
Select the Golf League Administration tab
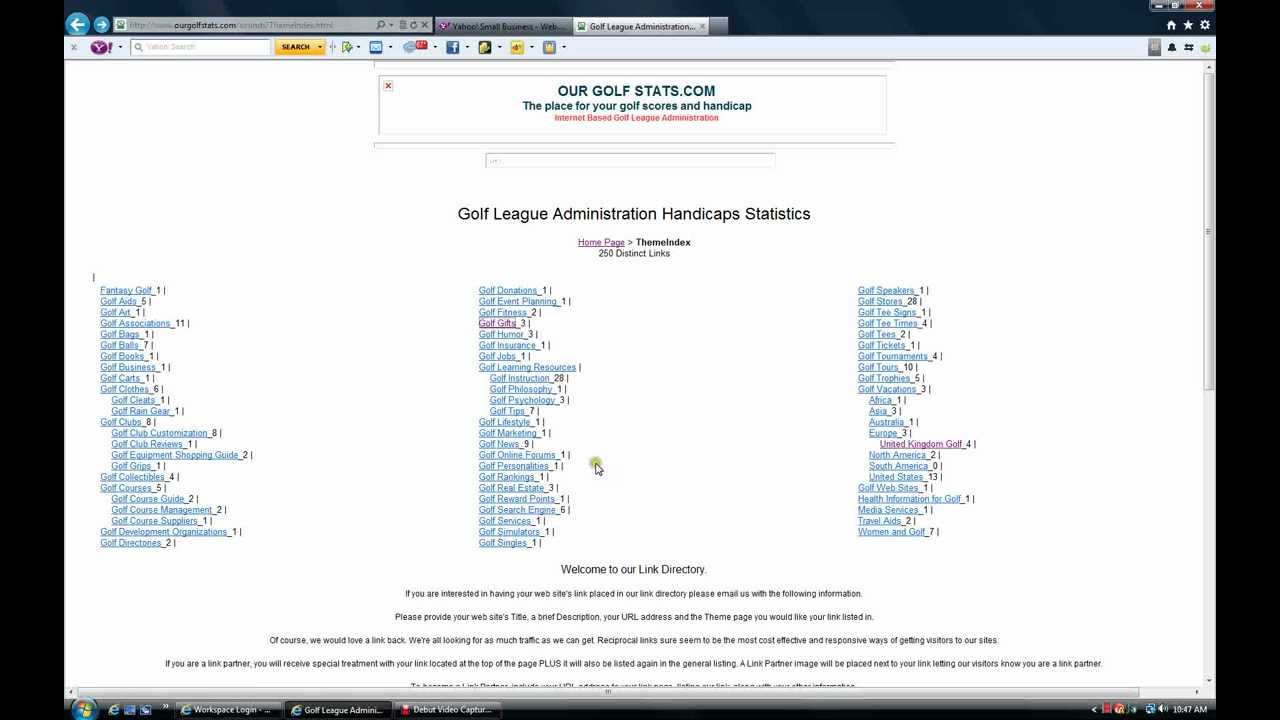(640, 26)
